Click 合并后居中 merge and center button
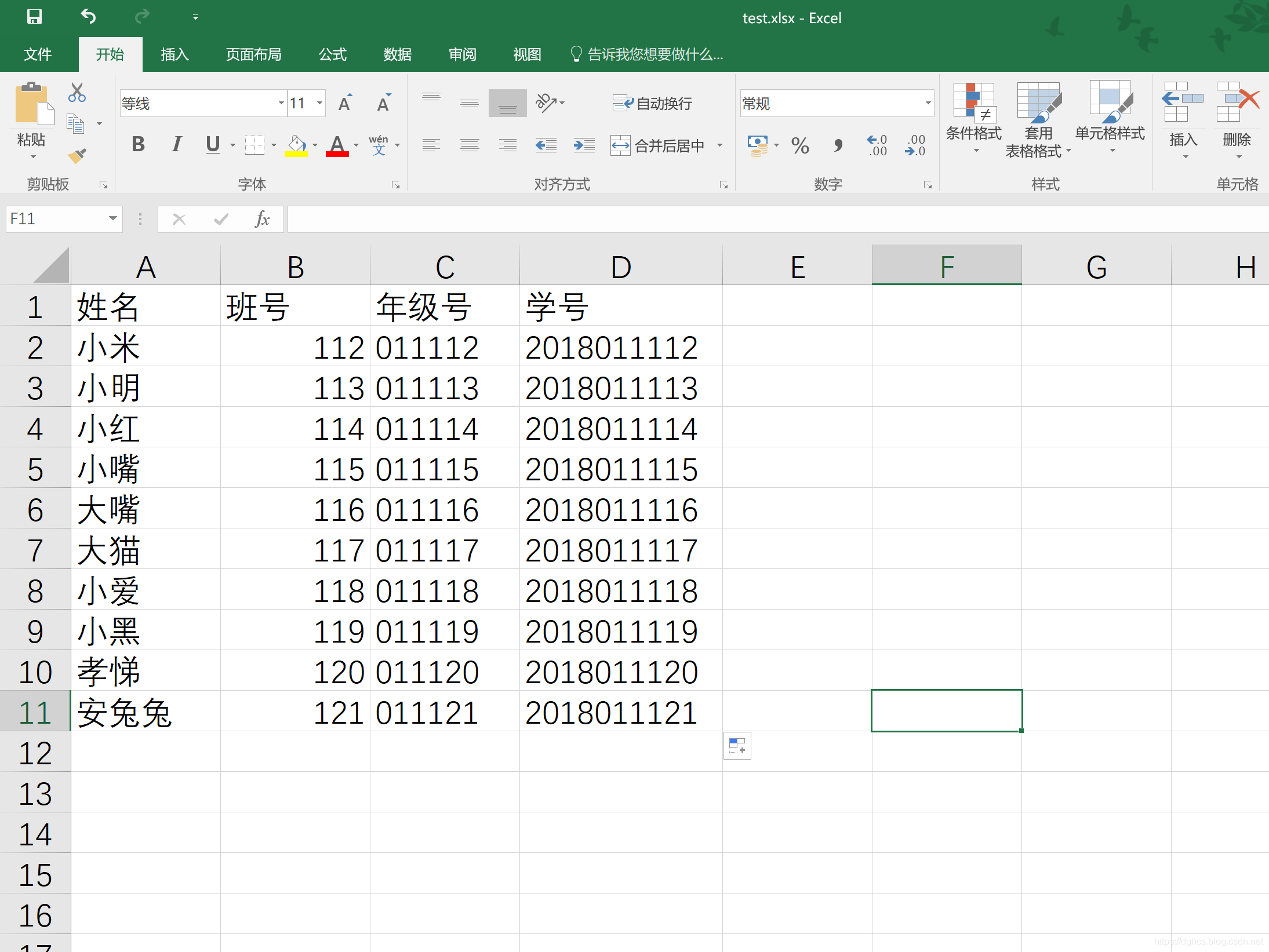The image size is (1269, 952). 658,145
